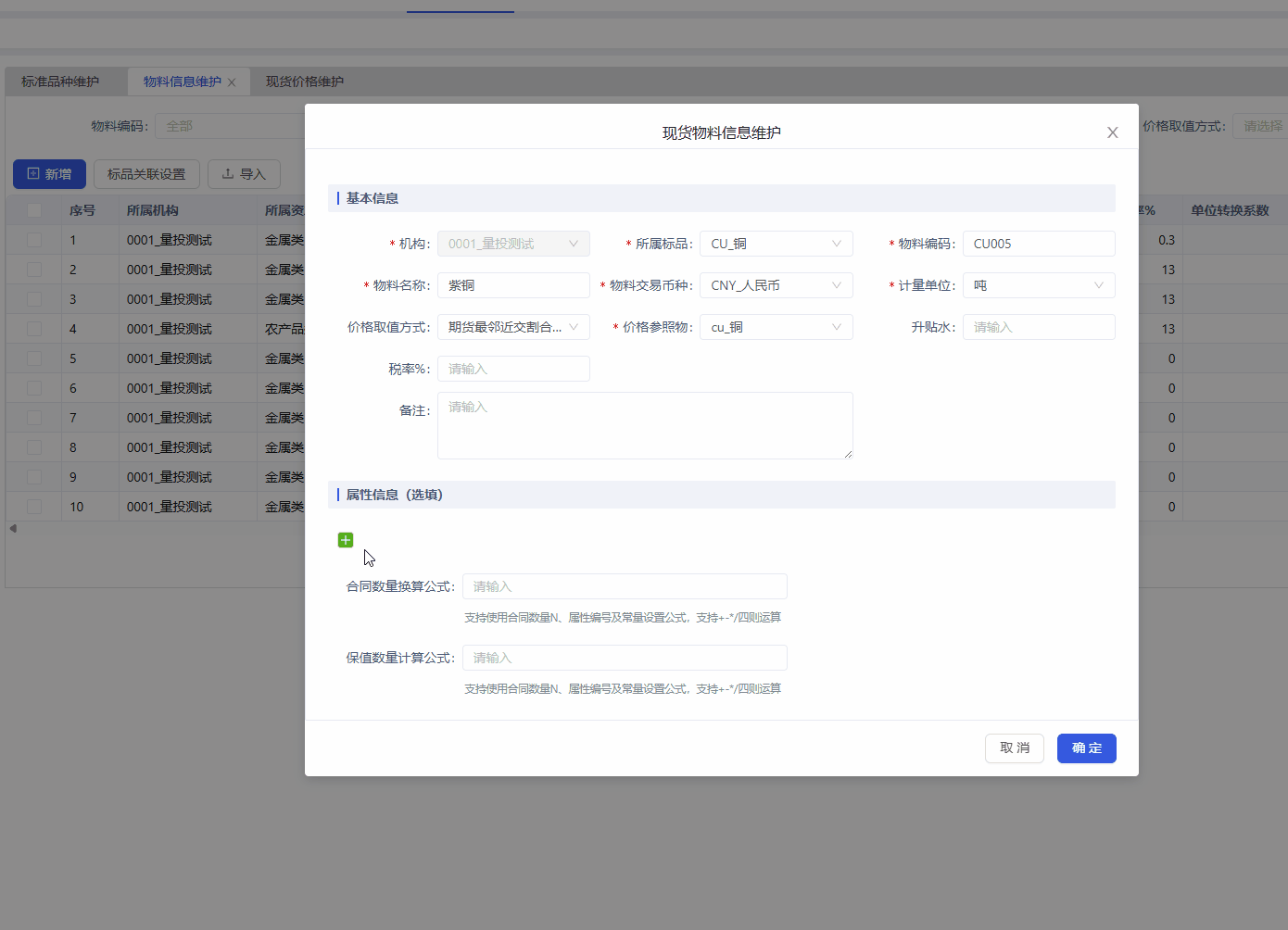The height and width of the screenshot is (930, 1288).
Task: Open the 计量单位 dropdown showing 吨
Action: (x=1038, y=285)
